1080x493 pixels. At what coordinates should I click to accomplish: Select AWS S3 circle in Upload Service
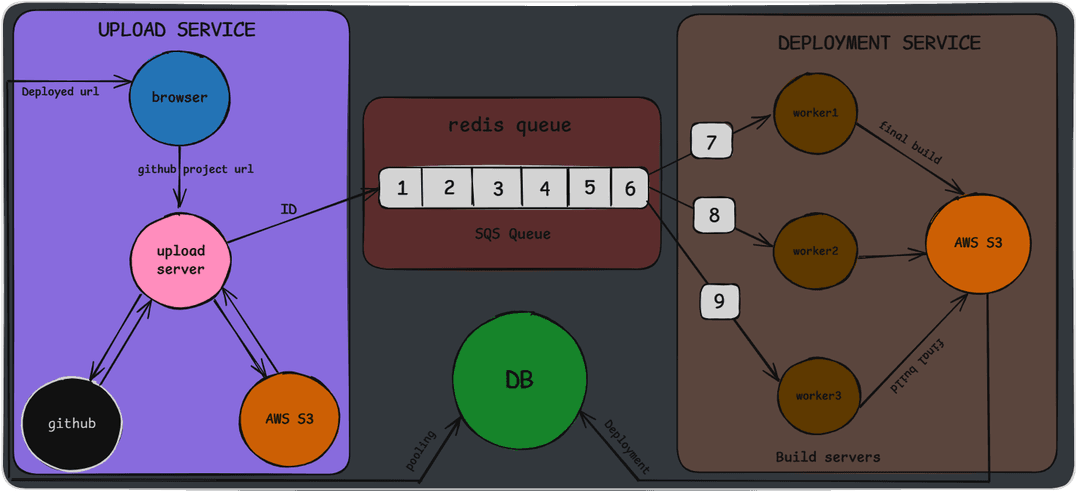291,419
